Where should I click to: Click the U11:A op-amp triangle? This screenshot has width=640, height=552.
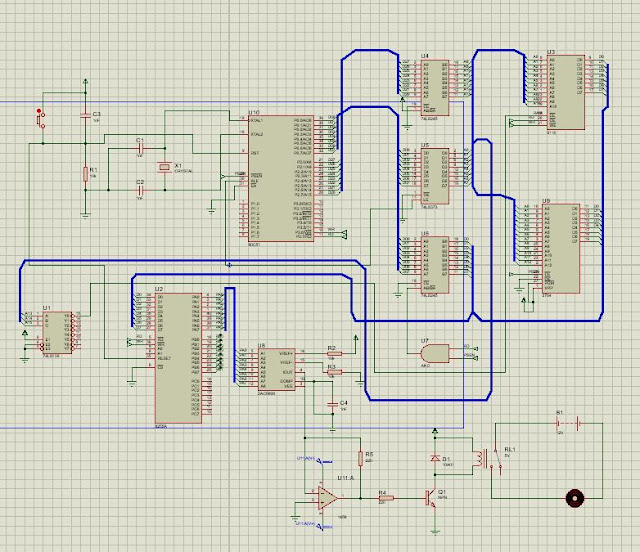click(327, 498)
